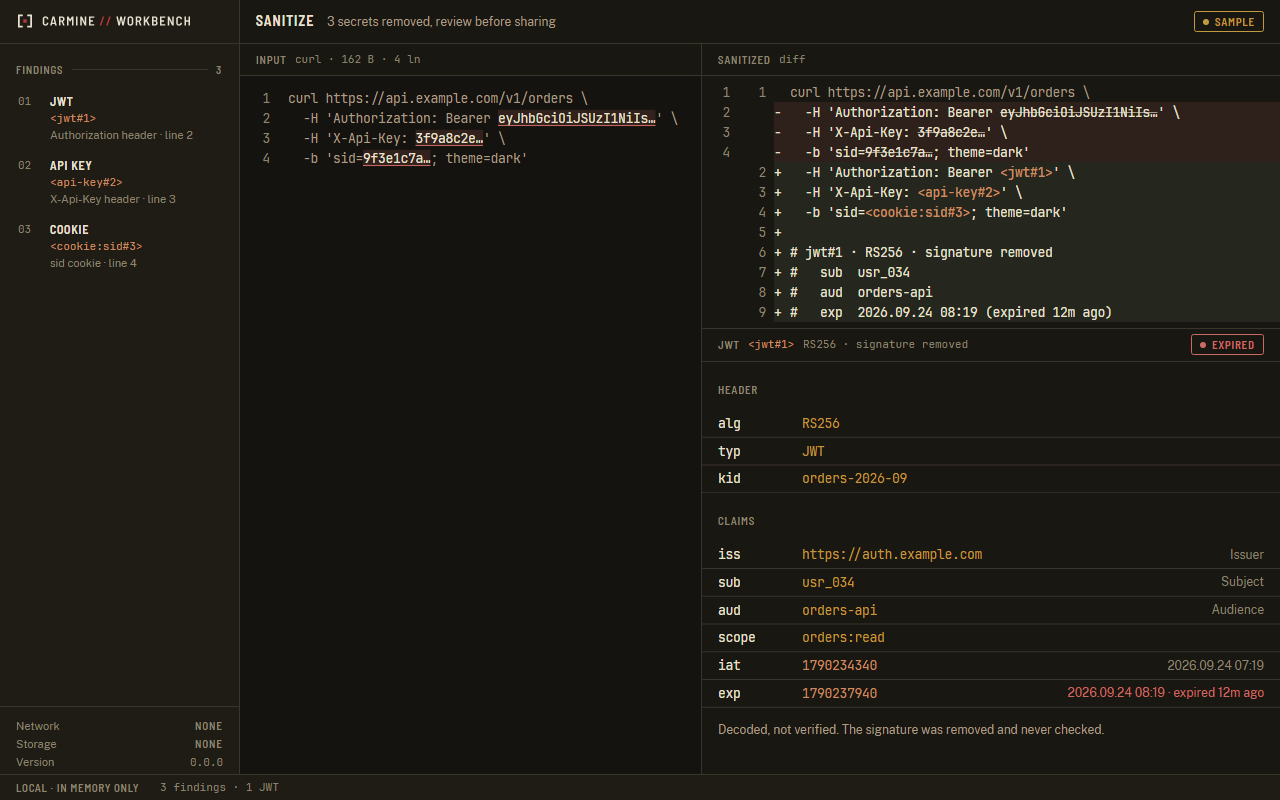The width and height of the screenshot is (1280, 800).
Task: Click the sub claim value usr_034
Action: 828,582
